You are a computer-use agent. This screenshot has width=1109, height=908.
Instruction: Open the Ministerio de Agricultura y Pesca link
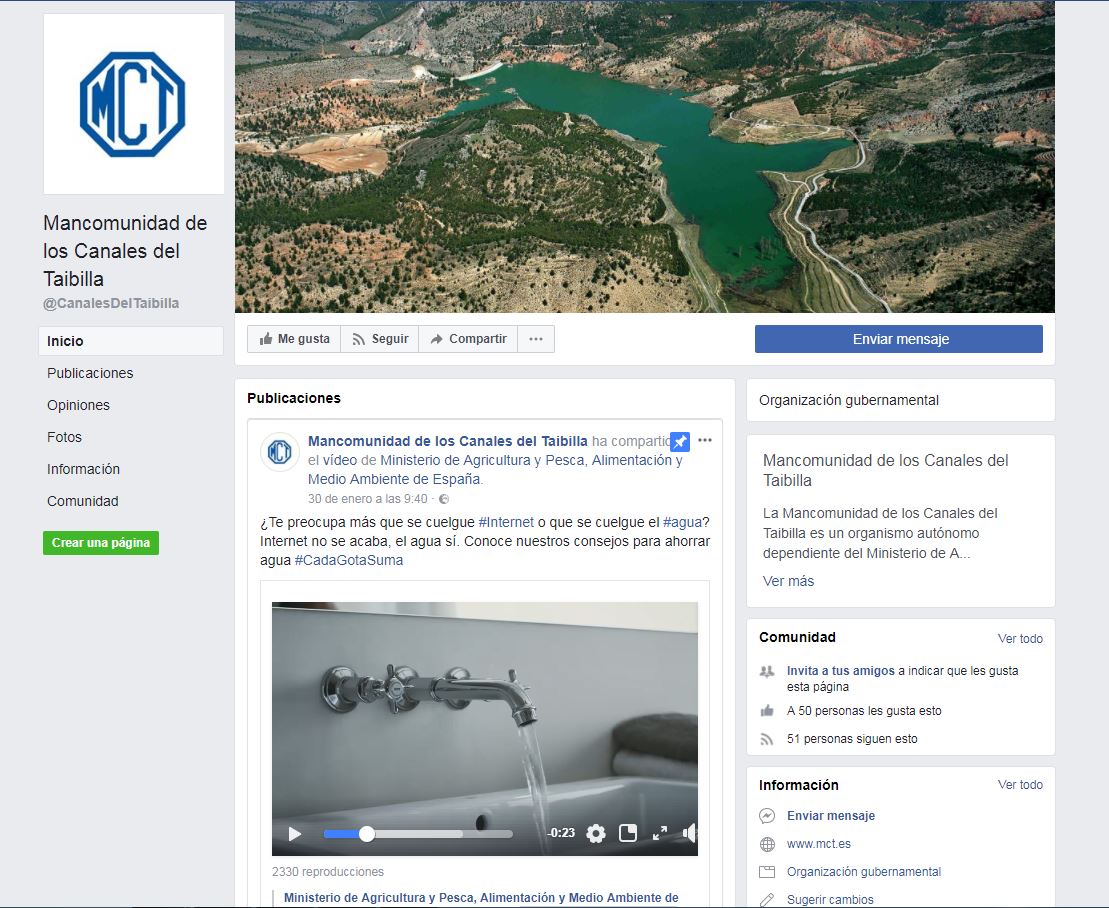click(495, 470)
